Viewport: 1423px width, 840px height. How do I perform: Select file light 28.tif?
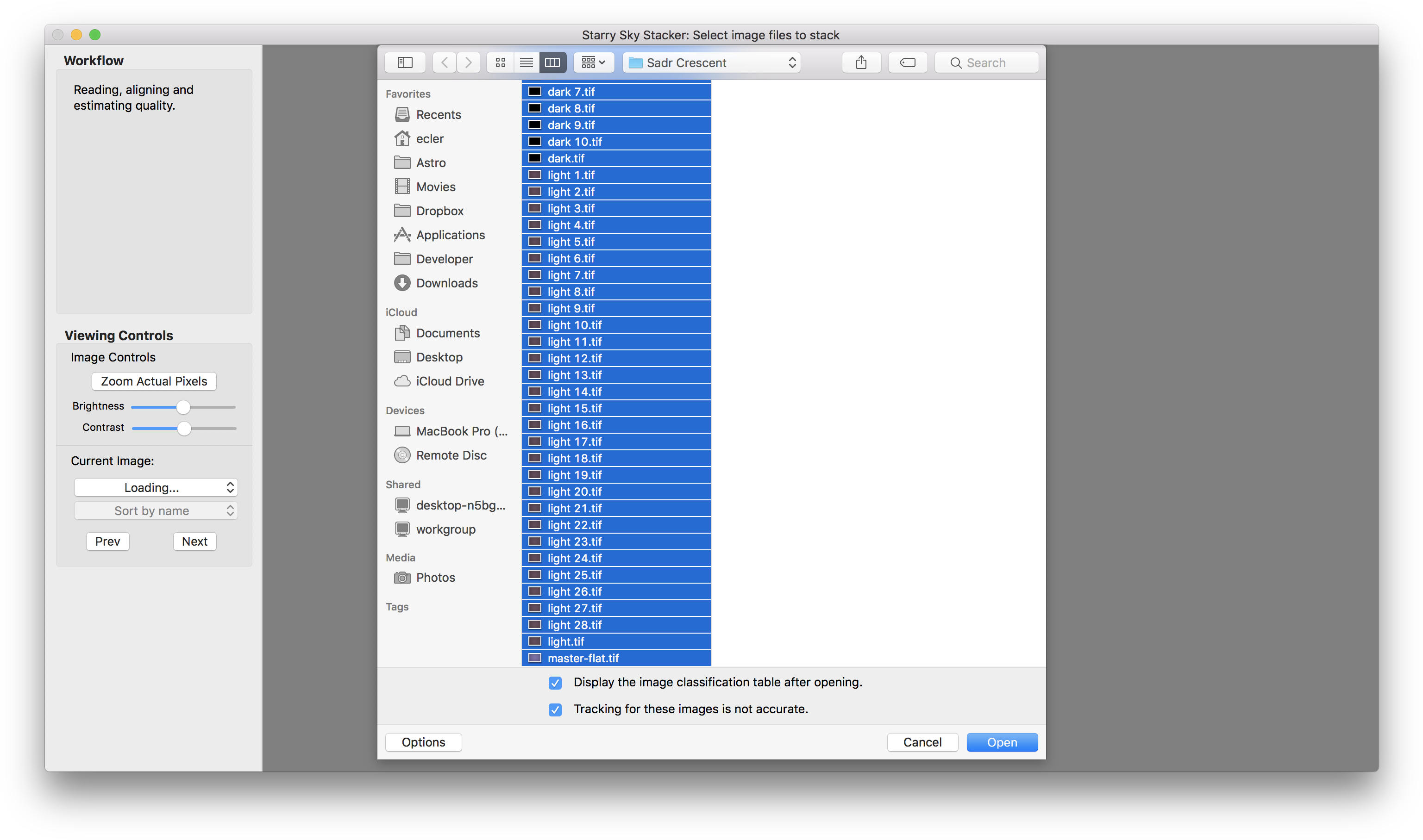(616, 625)
